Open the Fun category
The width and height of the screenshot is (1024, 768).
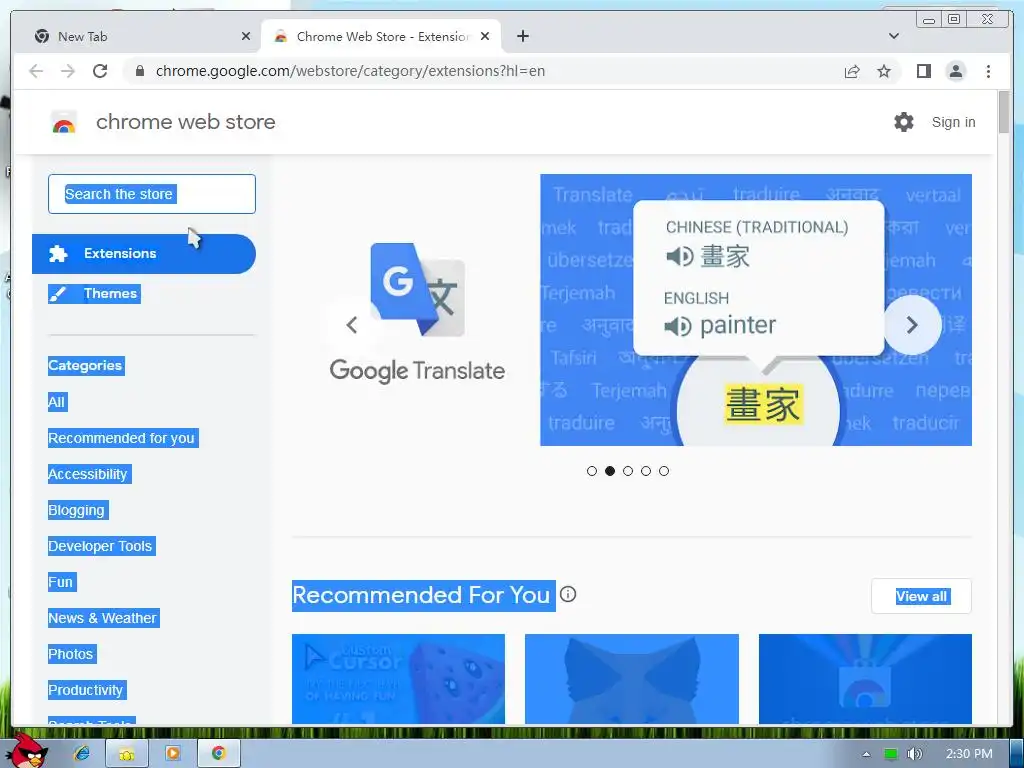(62, 581)
